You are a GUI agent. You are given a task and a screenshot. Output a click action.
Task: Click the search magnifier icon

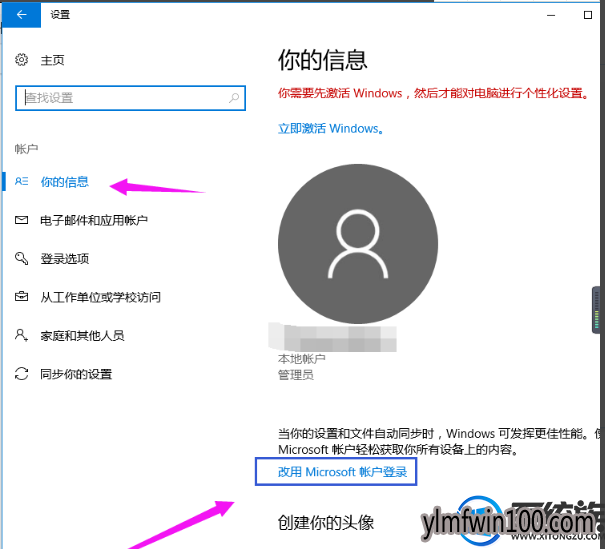click(234, 98)
